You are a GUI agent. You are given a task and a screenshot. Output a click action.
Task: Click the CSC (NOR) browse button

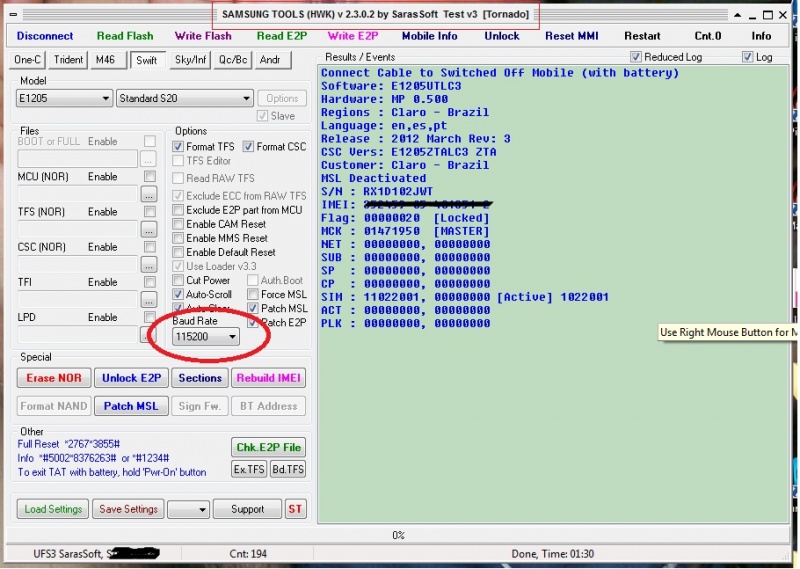[149, 265]
